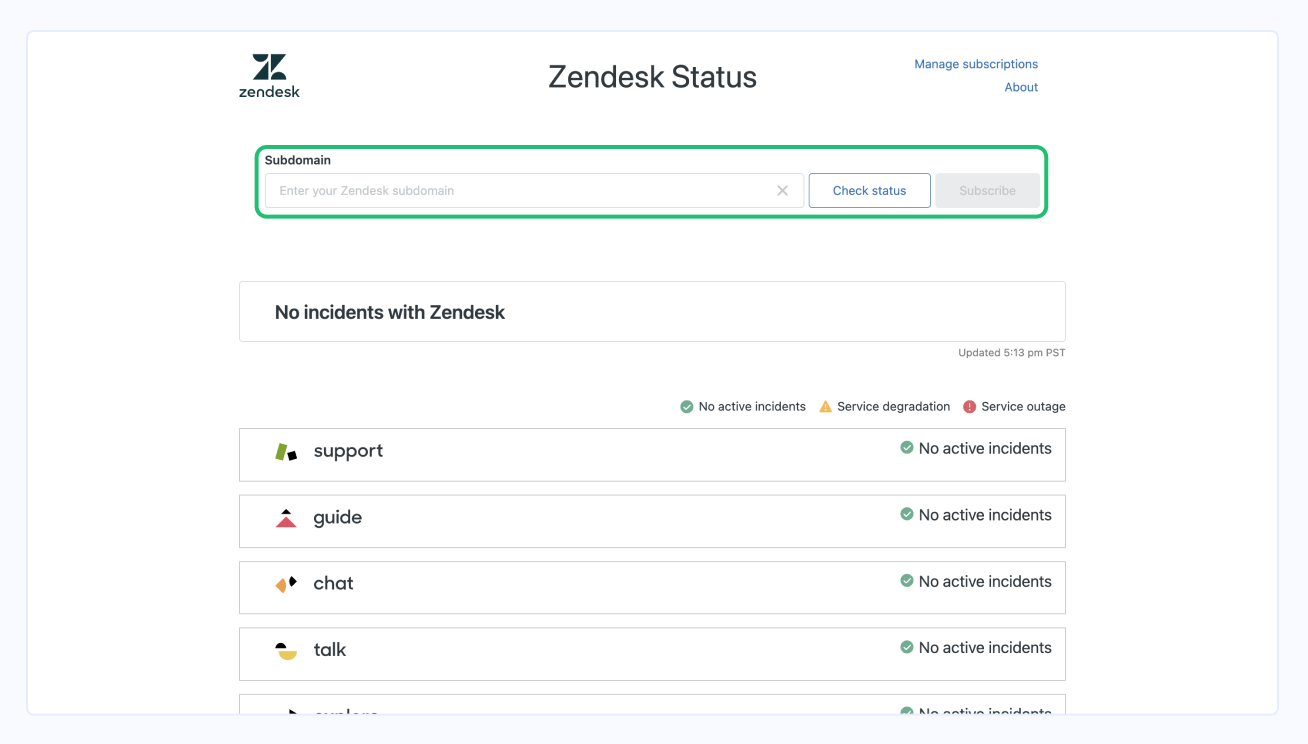Open Manage subscriptions
1308x744 pixels.
[x=975, y=63]
